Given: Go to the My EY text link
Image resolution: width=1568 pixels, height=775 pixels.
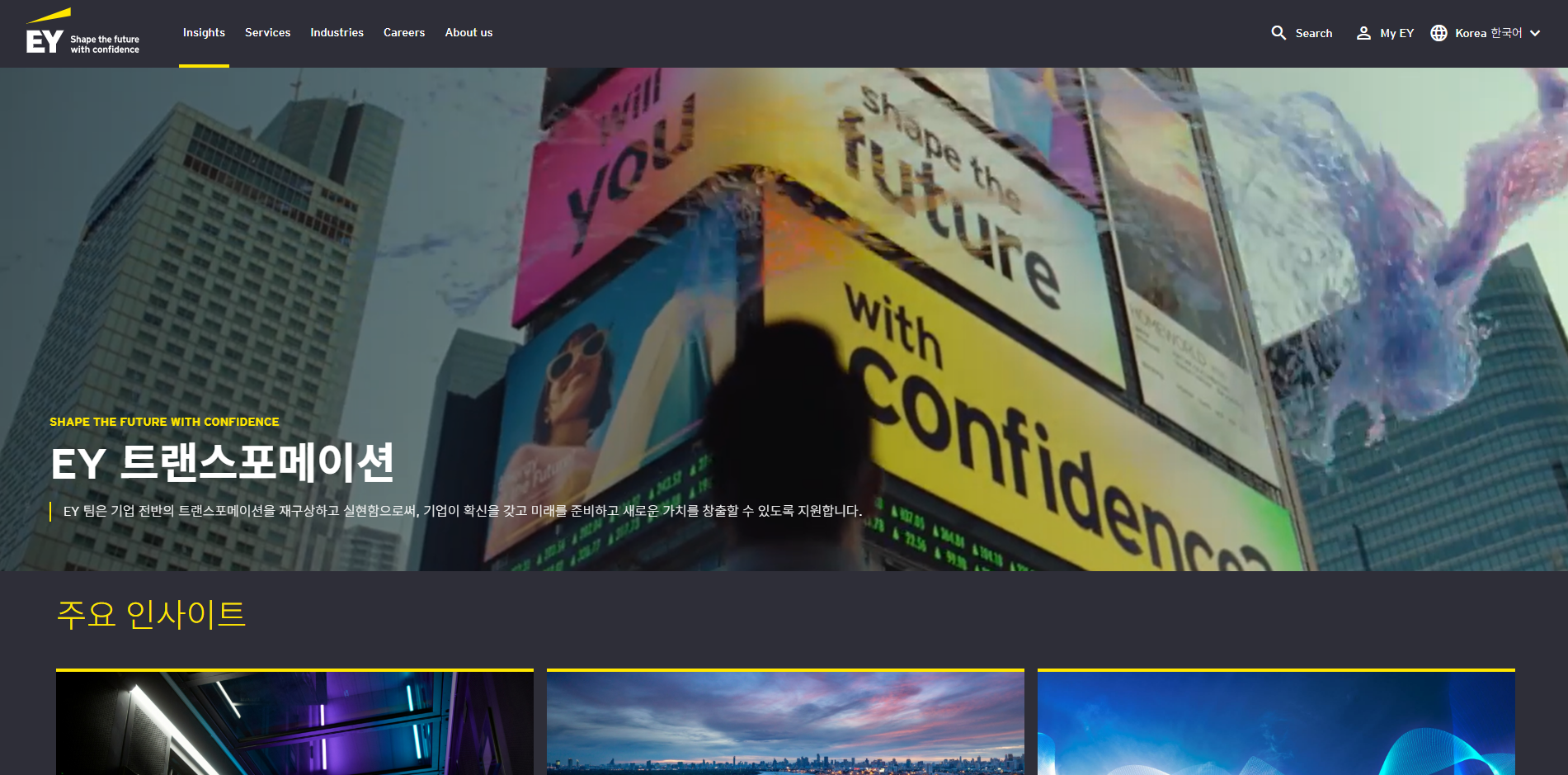Looking at the screenshot, I should (1396, 34).
